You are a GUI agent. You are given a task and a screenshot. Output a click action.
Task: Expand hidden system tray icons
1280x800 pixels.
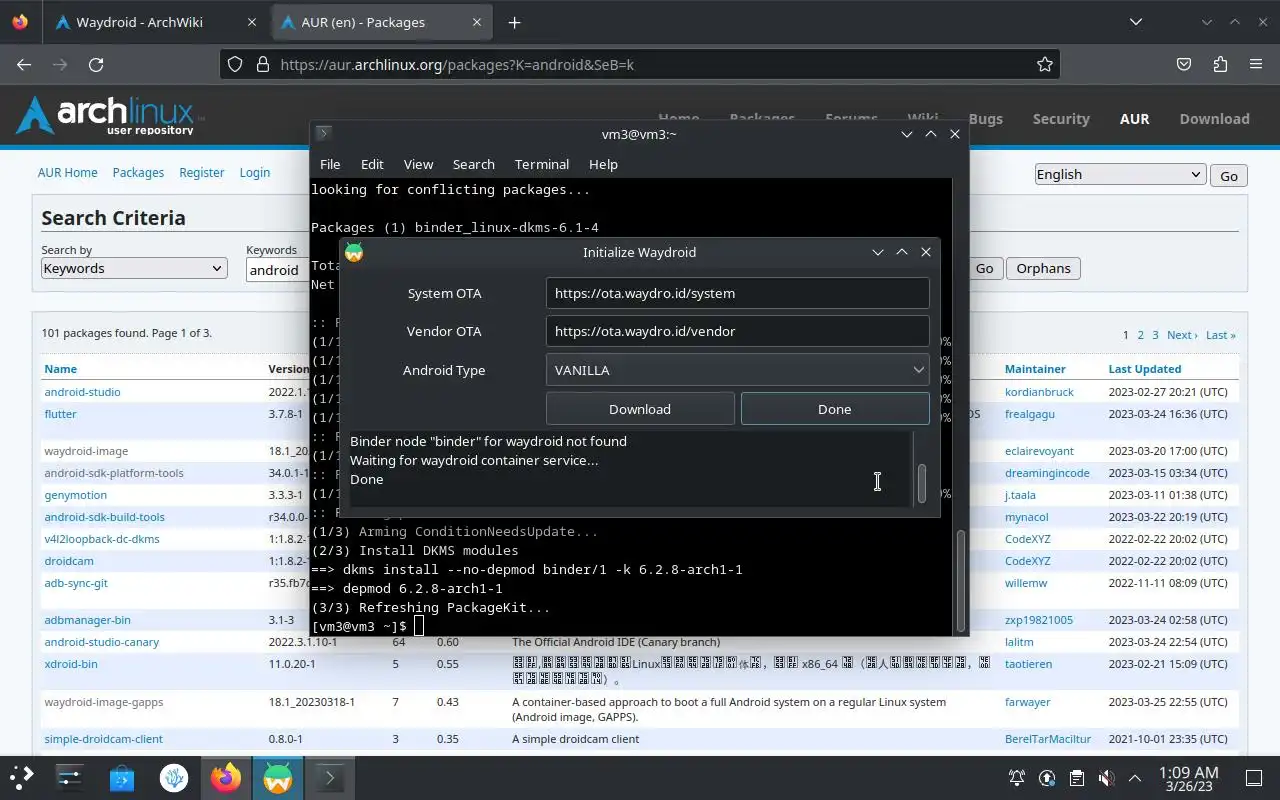tap(1135, 778)
